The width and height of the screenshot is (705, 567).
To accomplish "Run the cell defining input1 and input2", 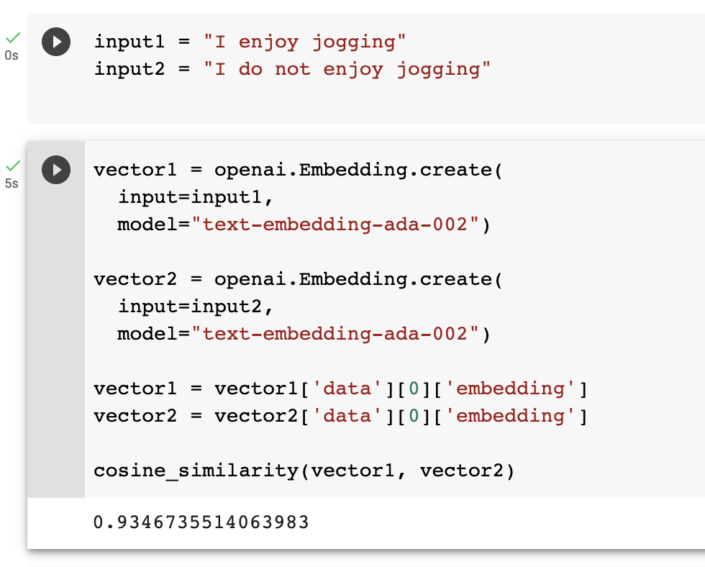I will (x=56, y=42).
